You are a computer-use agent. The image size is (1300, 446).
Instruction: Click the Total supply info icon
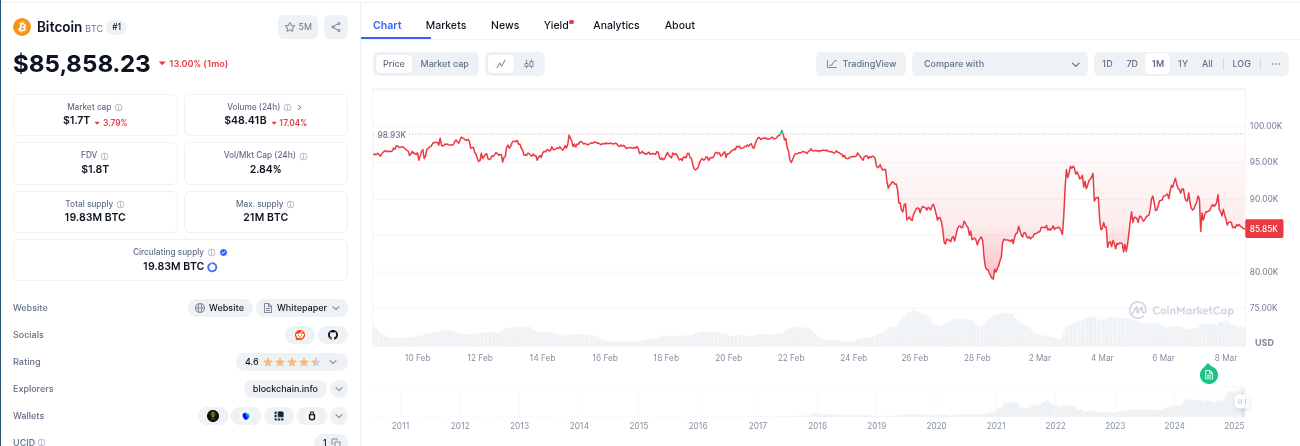pyautogui.click(x=121, y=204)
